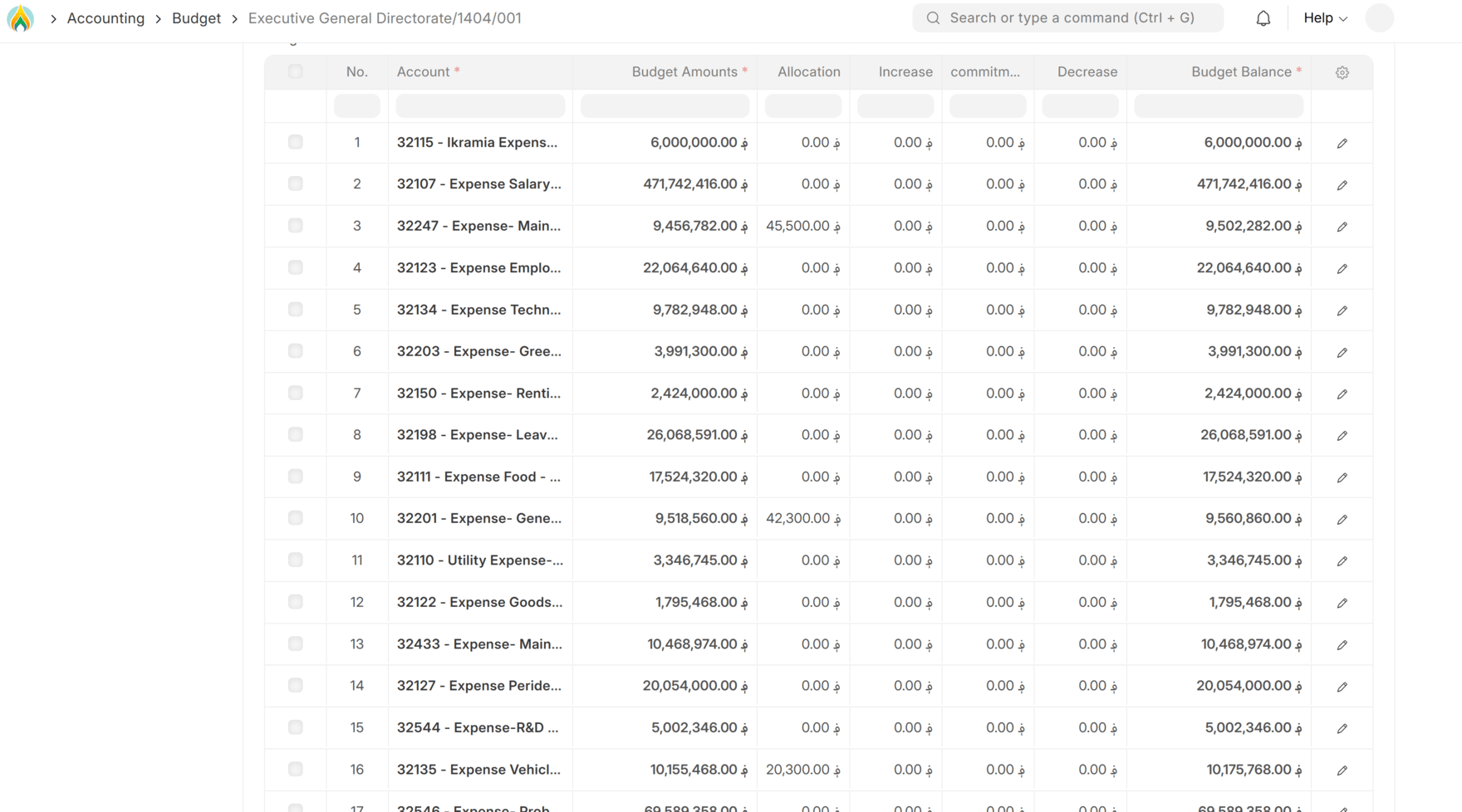
Task: Click the Account column filter field
Action: tap(480, 106)
